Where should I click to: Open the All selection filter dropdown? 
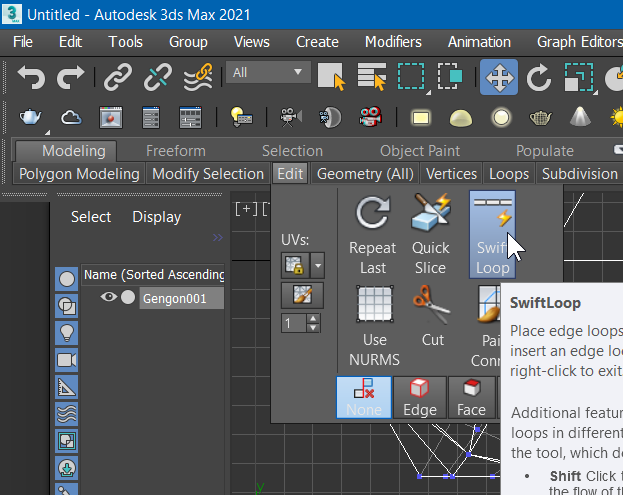[268, 72]
